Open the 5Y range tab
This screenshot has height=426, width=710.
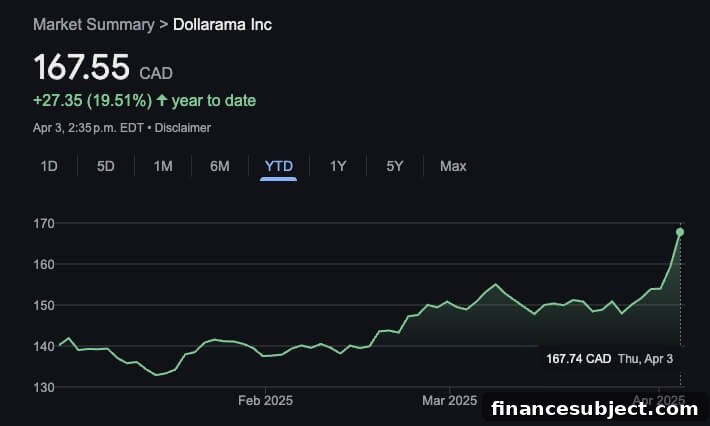[394, 166]
